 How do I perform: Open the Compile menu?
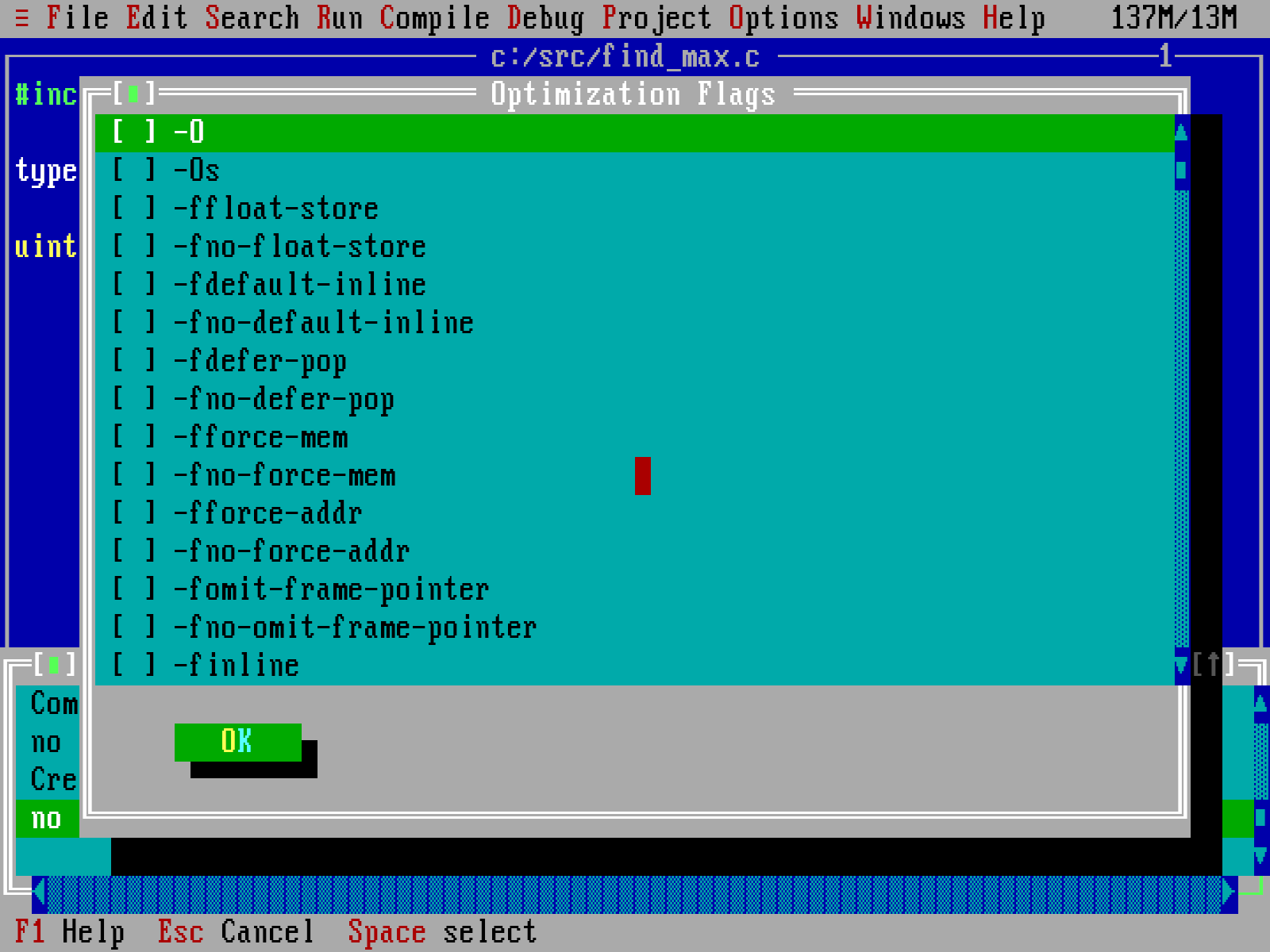[433, 17]
